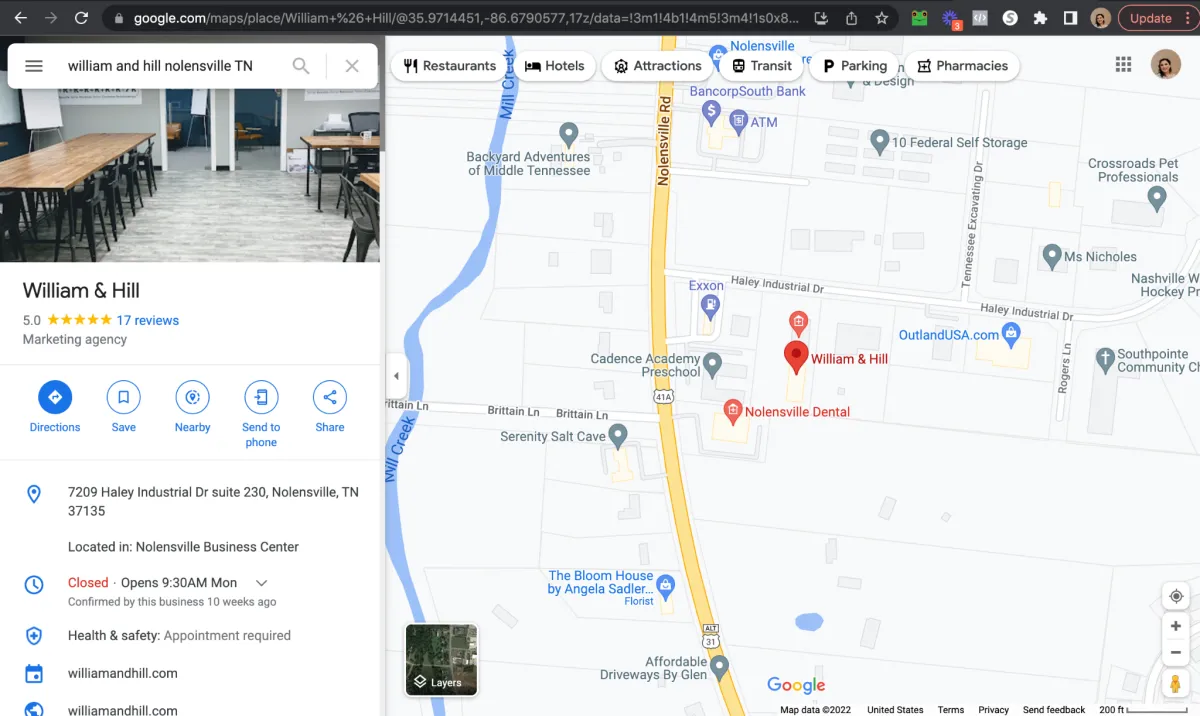Click the Serenity Salt Cave pin
This screenshot has height=716, width=1200.
click(618, 435)
